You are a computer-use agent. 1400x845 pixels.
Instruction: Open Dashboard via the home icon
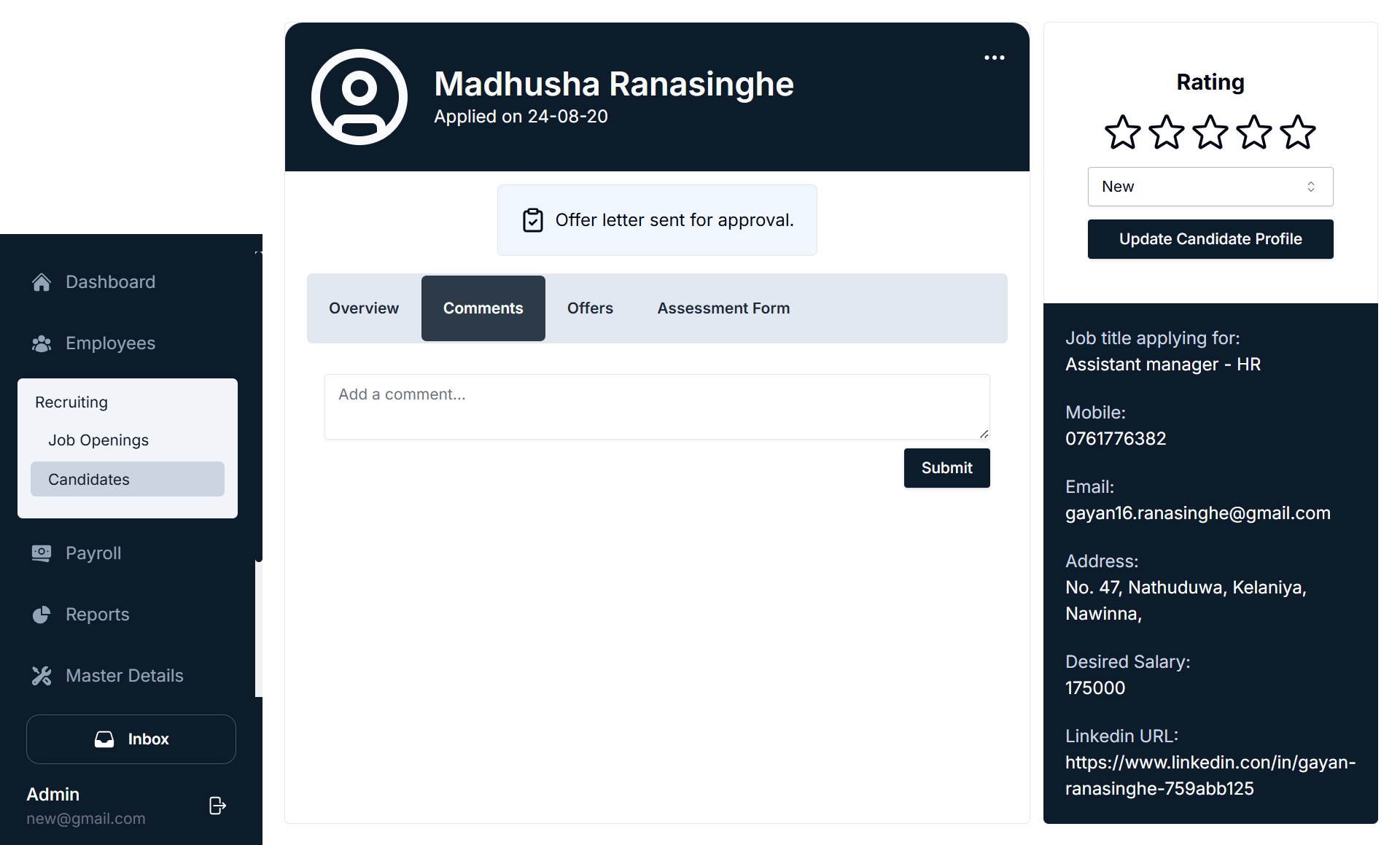[42, 282]
